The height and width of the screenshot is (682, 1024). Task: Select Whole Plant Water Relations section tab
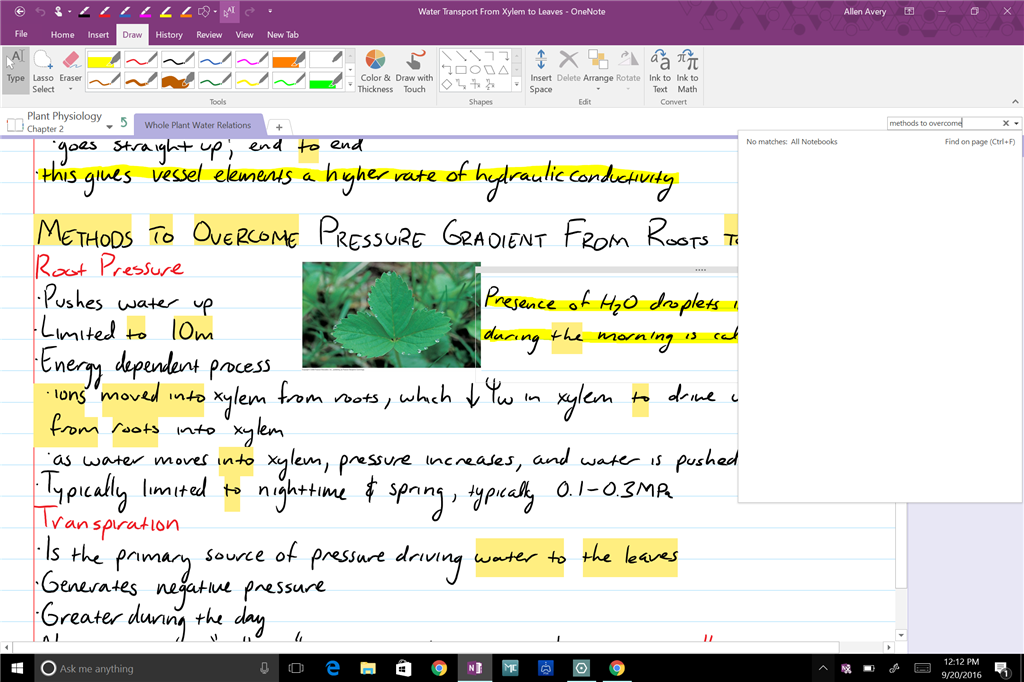tap(198, 125)
